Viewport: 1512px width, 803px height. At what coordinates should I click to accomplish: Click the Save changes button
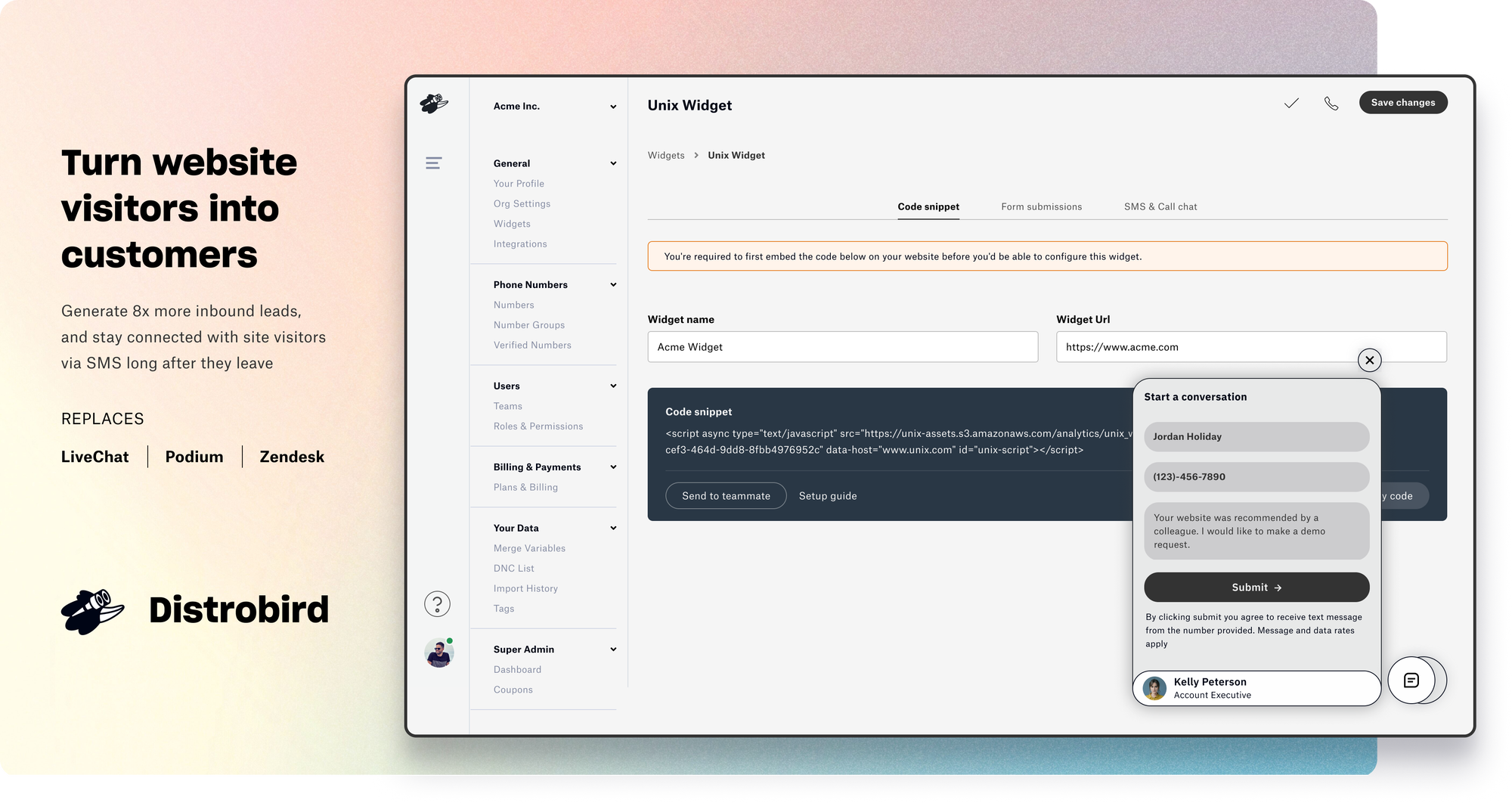(1403, 103)
